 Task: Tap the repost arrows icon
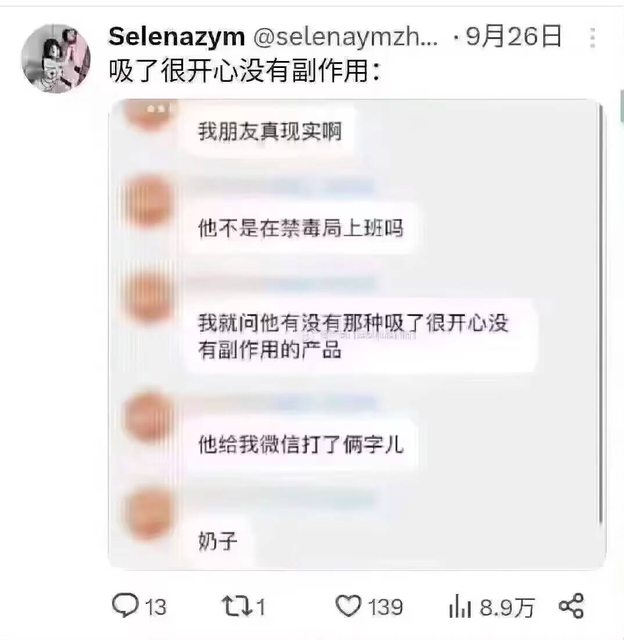coord(236,606)
